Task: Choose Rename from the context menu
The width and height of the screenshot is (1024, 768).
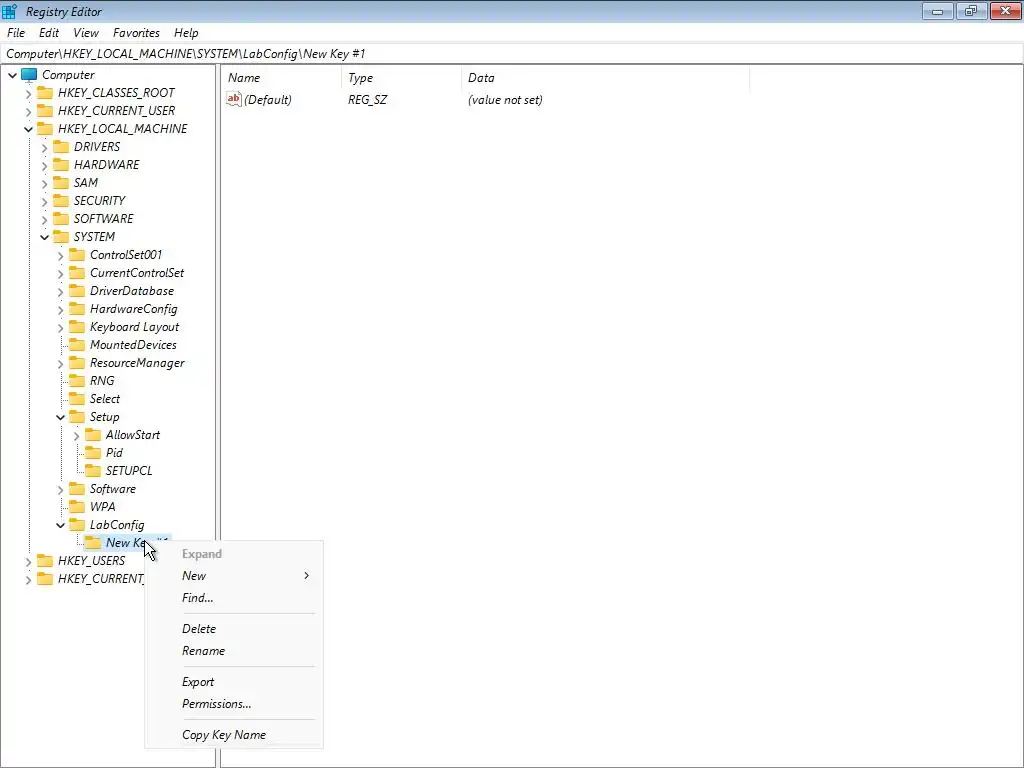Action: click(234, 650)
